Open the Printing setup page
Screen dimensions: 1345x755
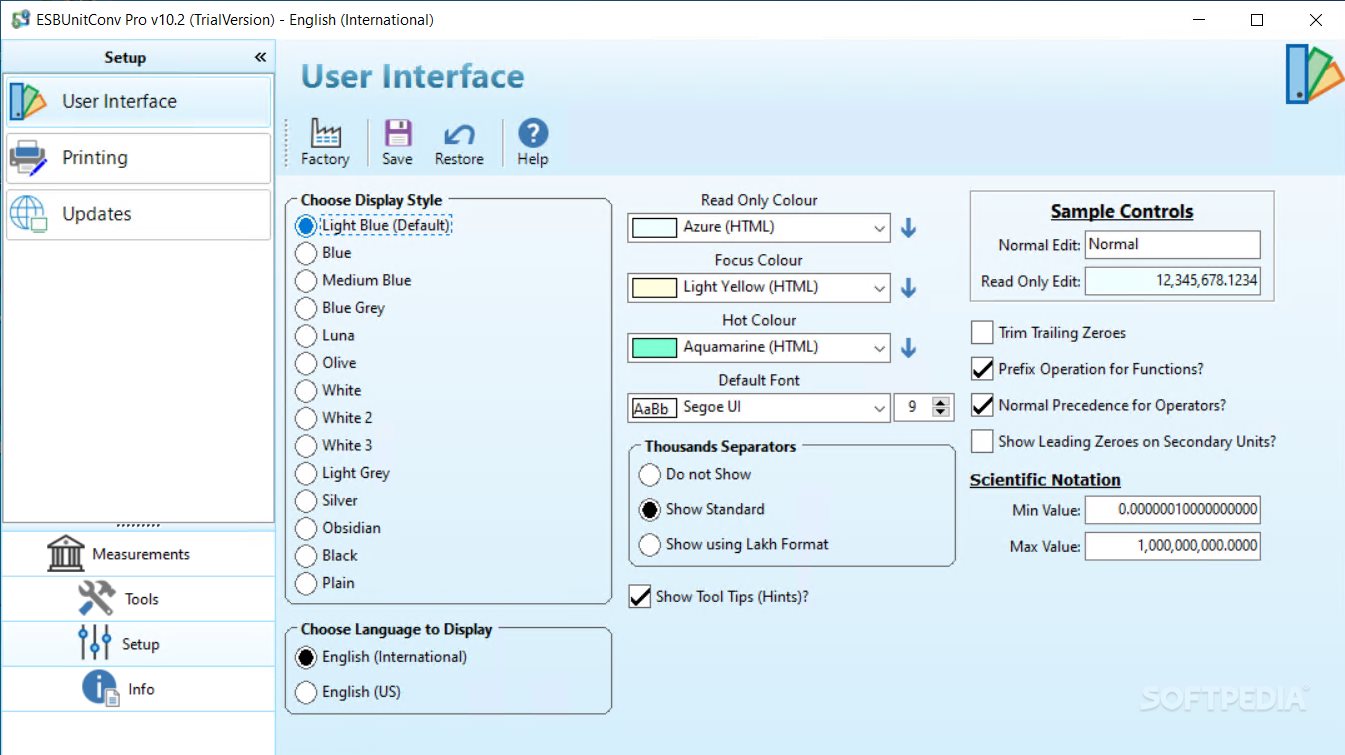pos(138,158)
